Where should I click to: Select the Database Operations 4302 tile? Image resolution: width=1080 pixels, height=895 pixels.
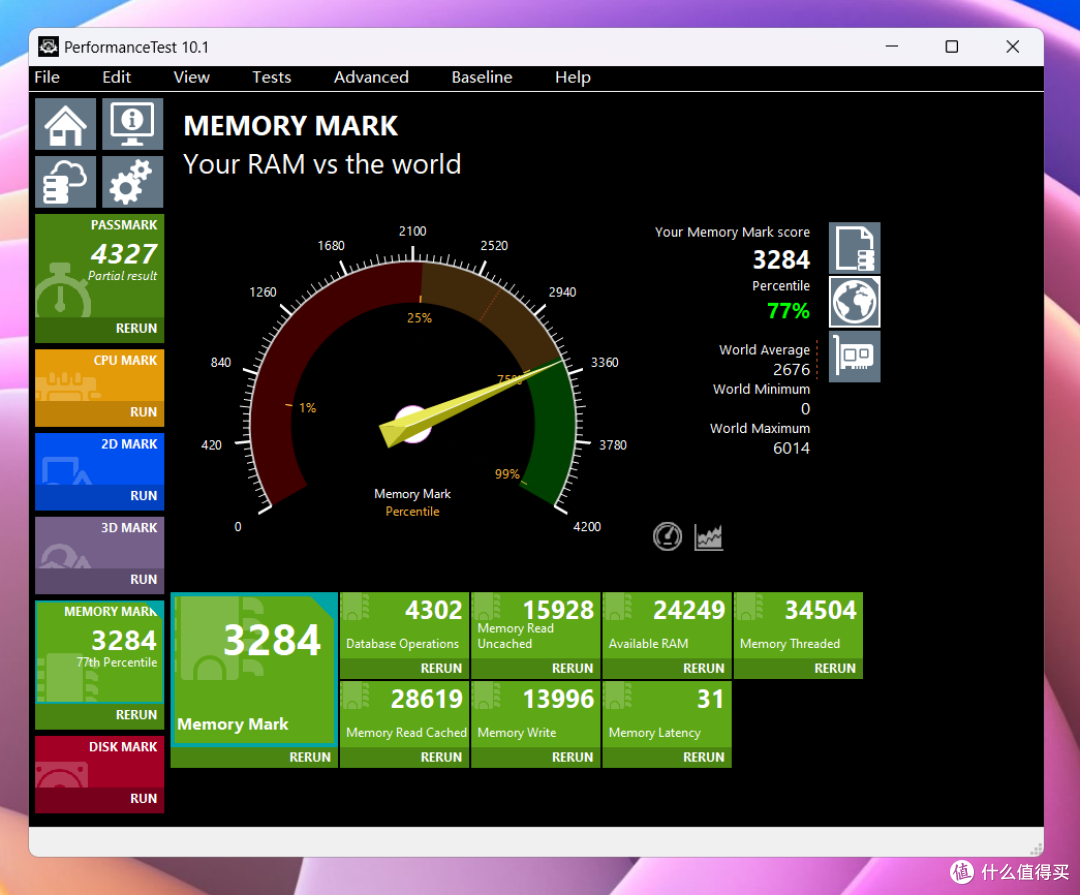click(404, 626)
